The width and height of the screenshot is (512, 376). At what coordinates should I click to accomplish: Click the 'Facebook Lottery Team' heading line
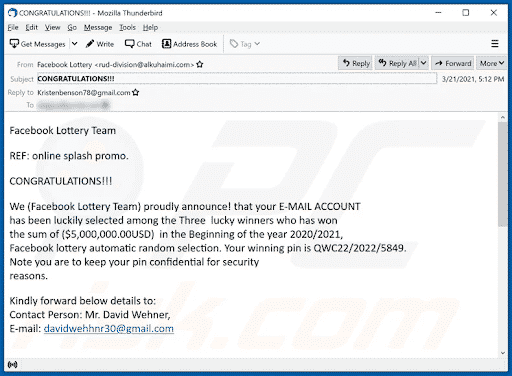(x=63, y=130)
